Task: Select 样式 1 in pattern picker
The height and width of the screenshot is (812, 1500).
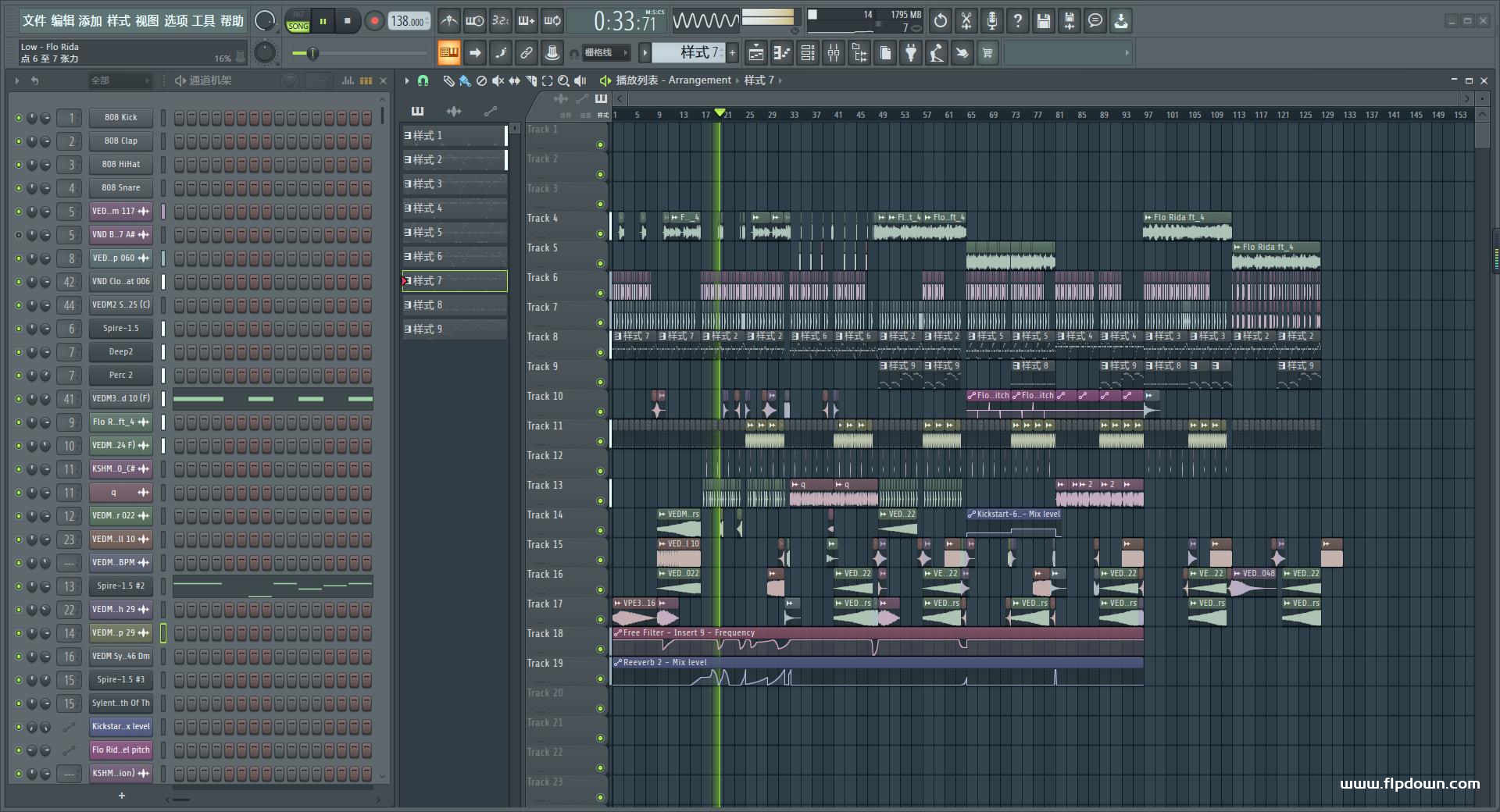Action: tap(454, 136)
